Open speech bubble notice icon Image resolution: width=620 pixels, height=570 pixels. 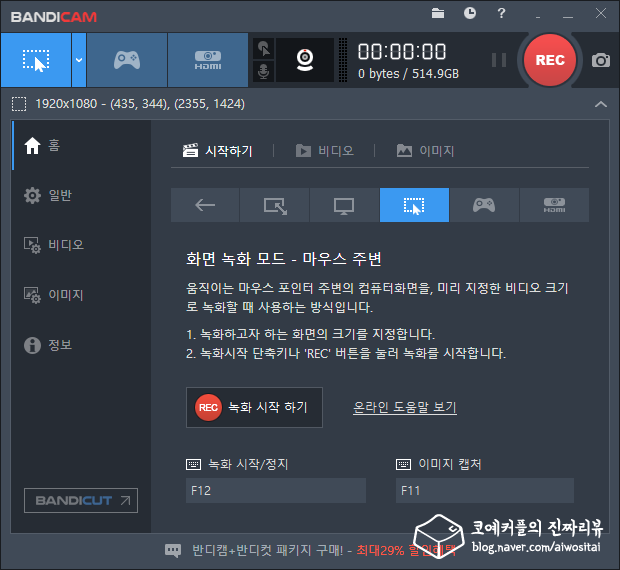[x=173, y=550]
